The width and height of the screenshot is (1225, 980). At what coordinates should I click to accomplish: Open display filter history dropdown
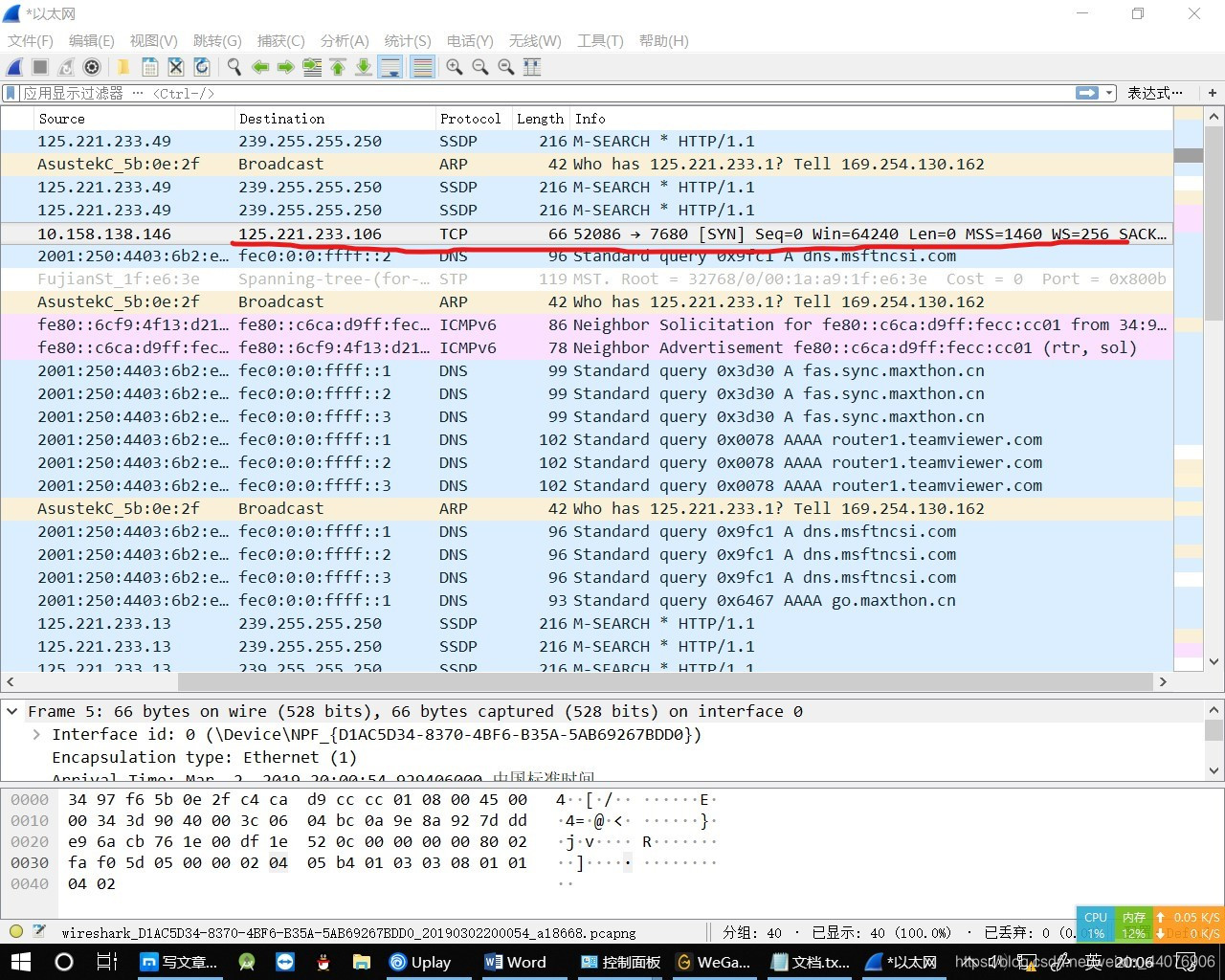[1110, 93]
